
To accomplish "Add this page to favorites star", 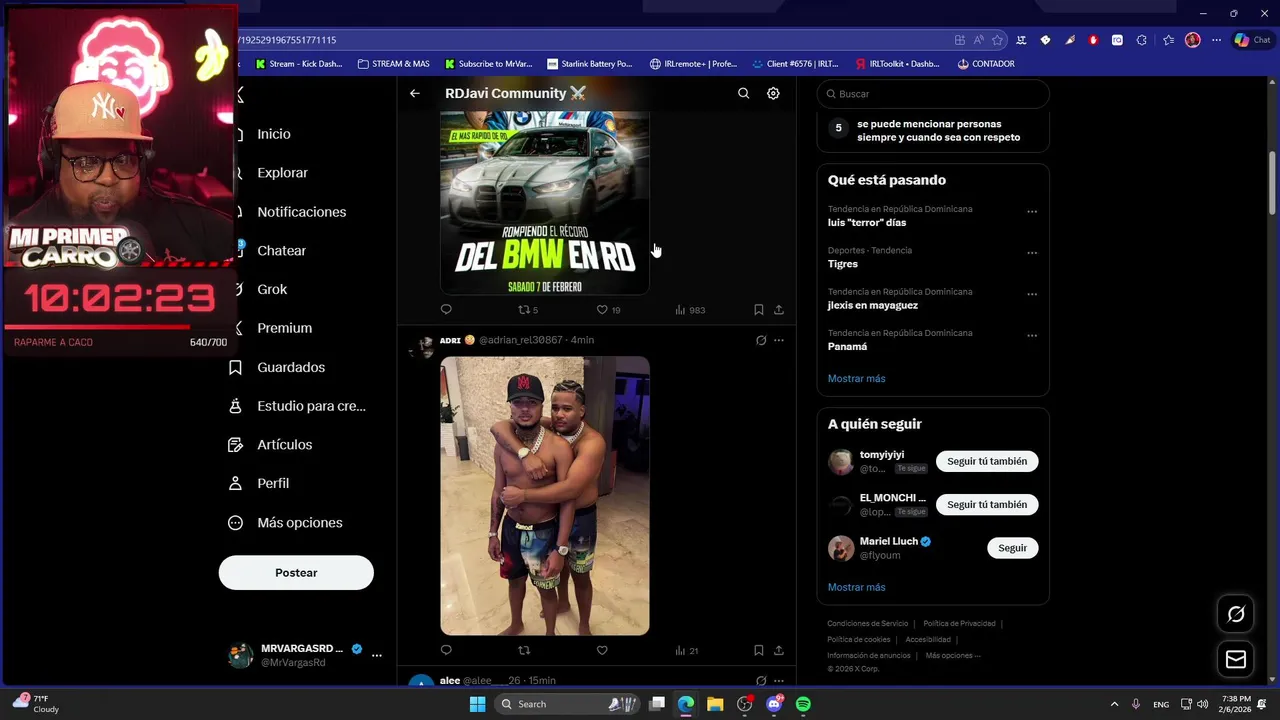I will (x=997, y=40).
